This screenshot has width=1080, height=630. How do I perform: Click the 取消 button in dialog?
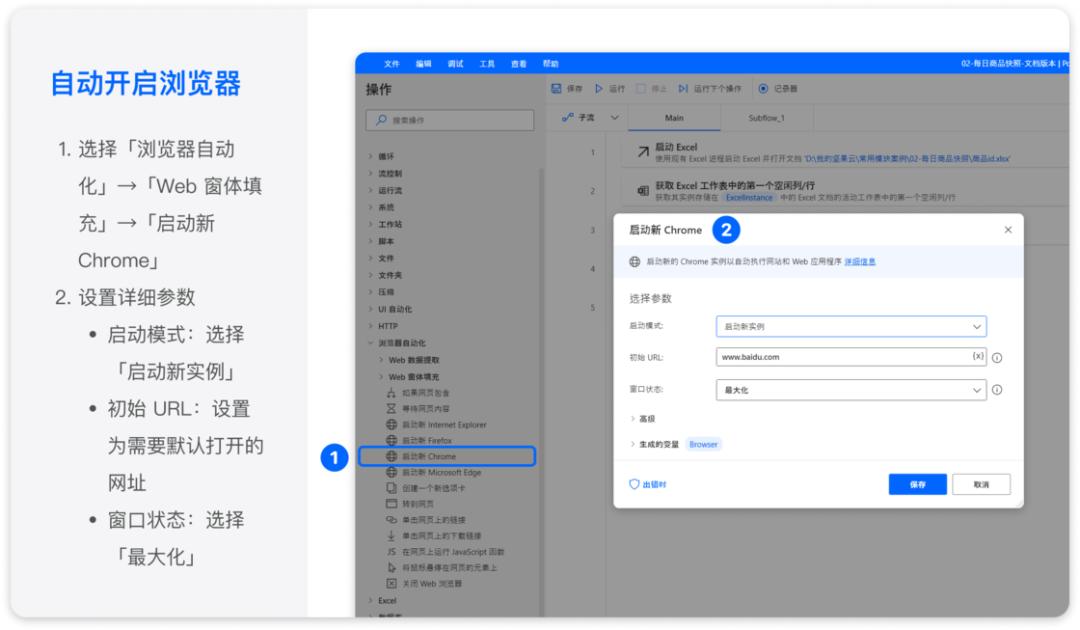982,484
